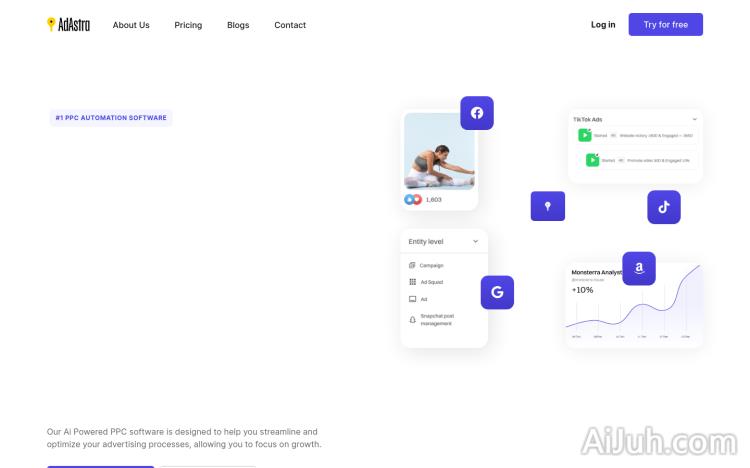
Task: Click the Try for free button
Action: [x=666, y=24]
